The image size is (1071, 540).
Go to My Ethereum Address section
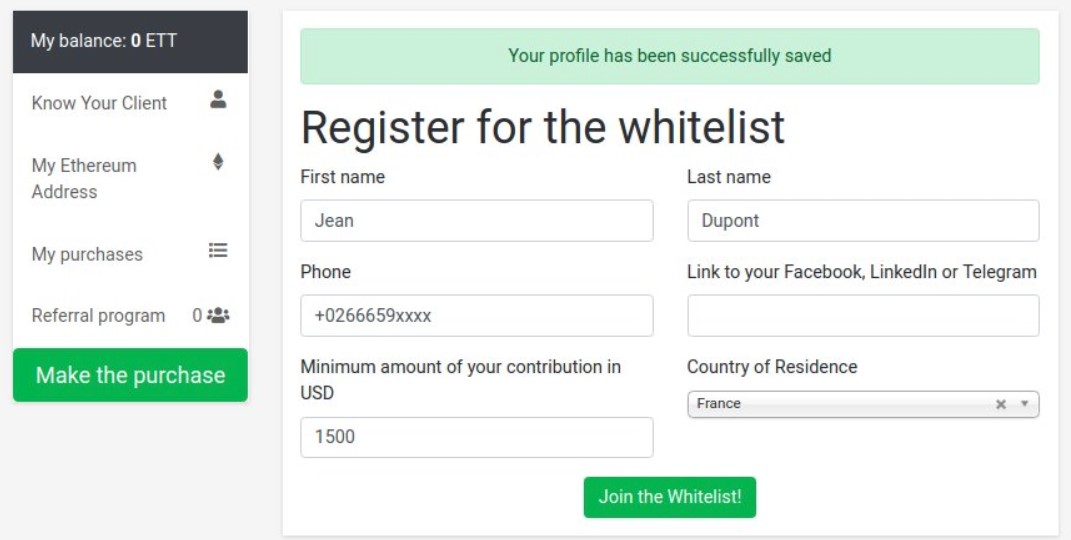130,178
